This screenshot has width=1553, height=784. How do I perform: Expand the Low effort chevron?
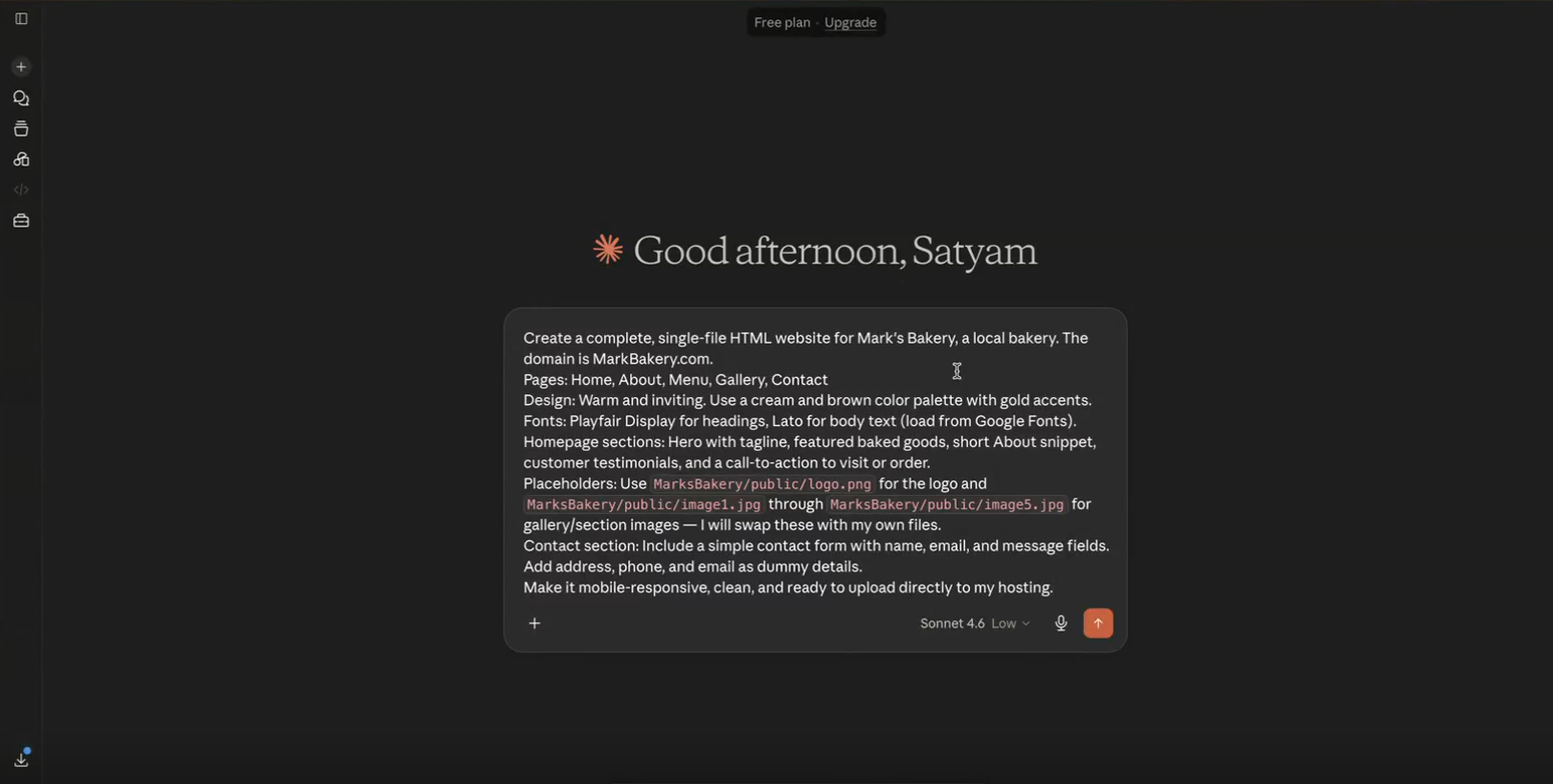(1025, 623)
